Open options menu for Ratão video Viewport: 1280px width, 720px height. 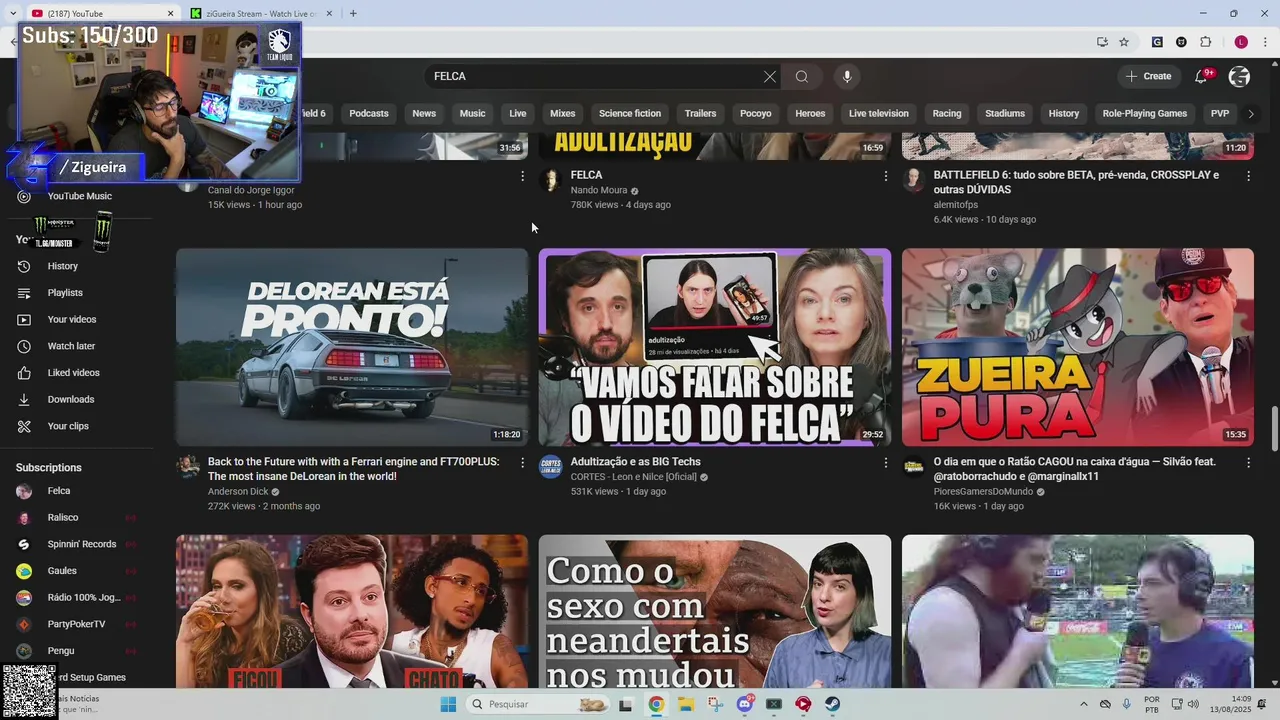1248,463
